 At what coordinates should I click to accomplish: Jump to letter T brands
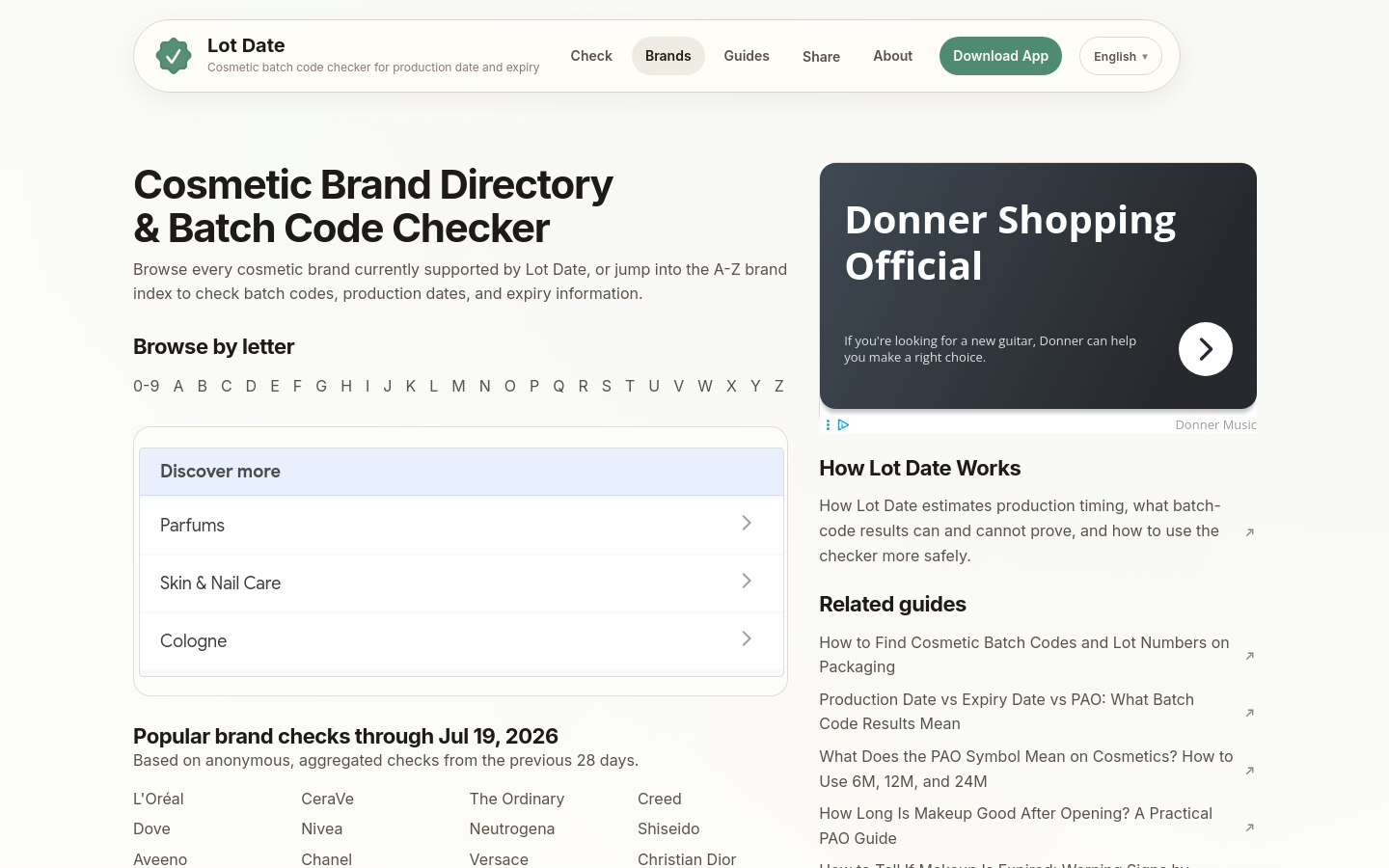tap(630, 386)
